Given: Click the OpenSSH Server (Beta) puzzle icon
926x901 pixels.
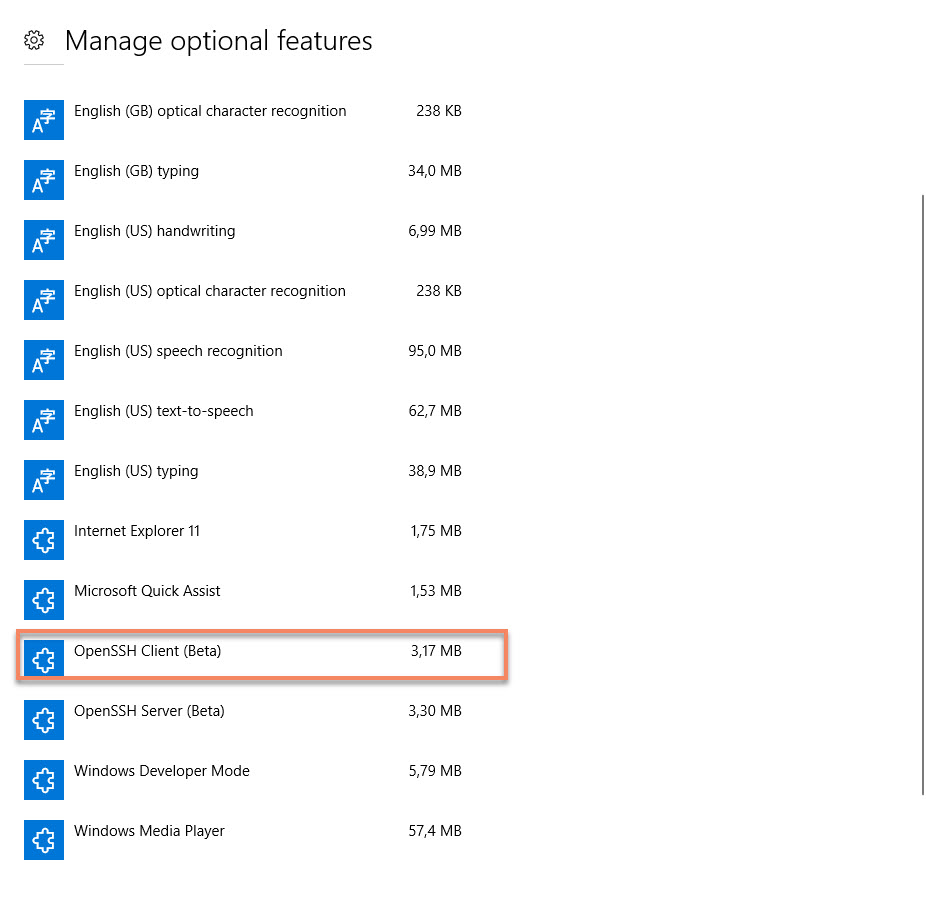Looking at the screenshot, I should click(x=44, y=720).
